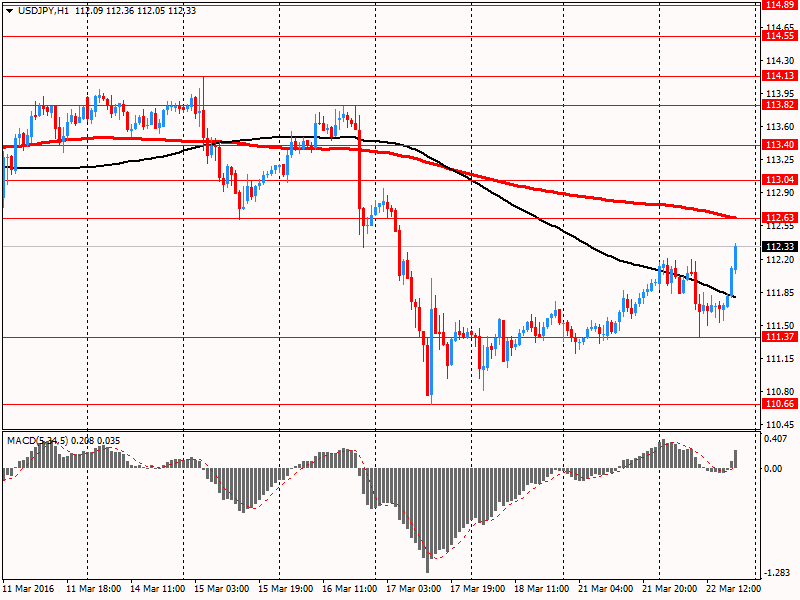This screenshot has width=800, height=600.
Task: Select the 113.04 red price label
Action: [x=780, y=180]
